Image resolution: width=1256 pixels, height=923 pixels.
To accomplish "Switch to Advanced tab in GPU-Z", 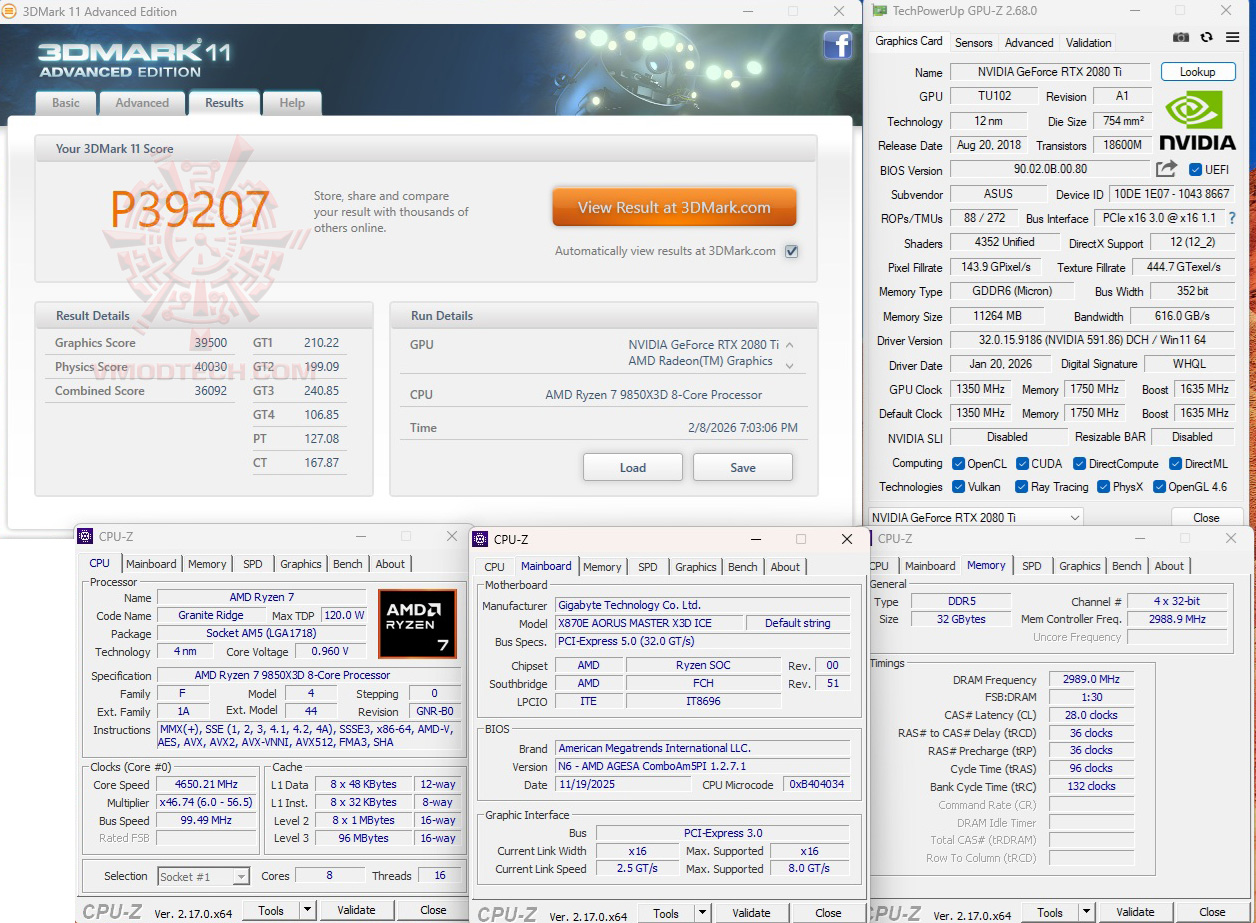I will pyautogui.click(x=1029, y=43).
